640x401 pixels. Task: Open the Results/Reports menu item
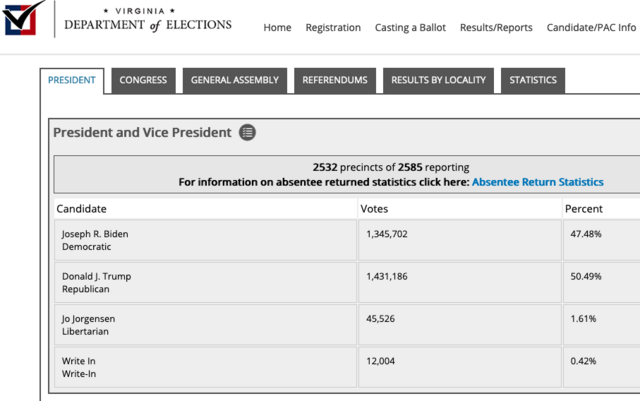point(496,27)
